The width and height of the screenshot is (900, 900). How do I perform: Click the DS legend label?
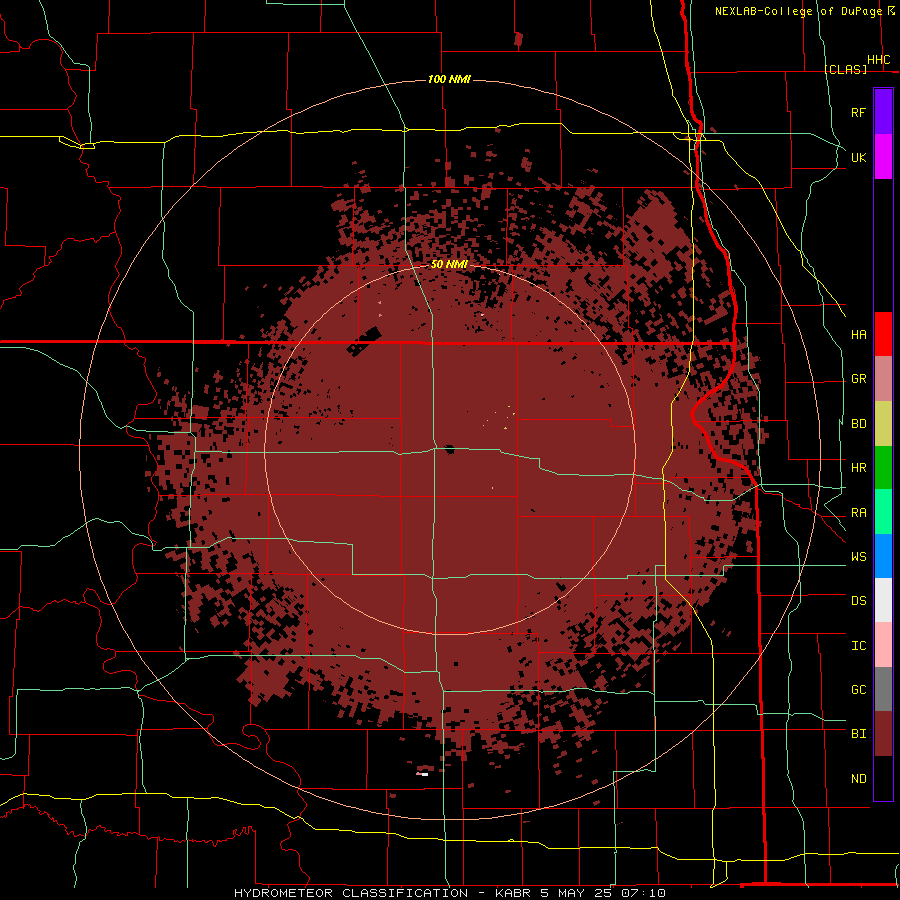pos(858,600)
